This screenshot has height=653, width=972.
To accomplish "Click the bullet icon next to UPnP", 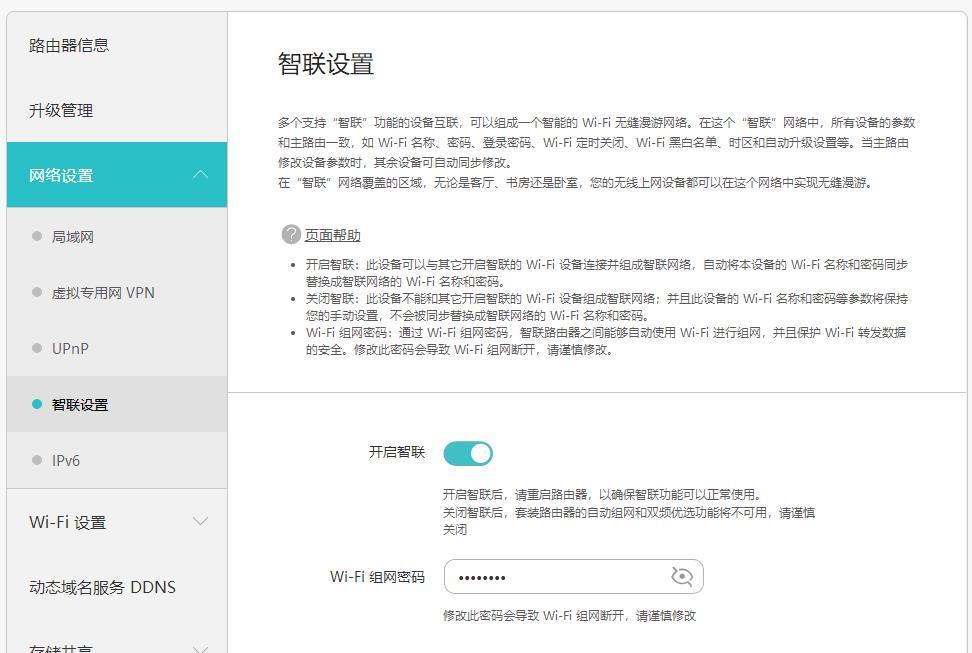I will [x=36, y=349].
